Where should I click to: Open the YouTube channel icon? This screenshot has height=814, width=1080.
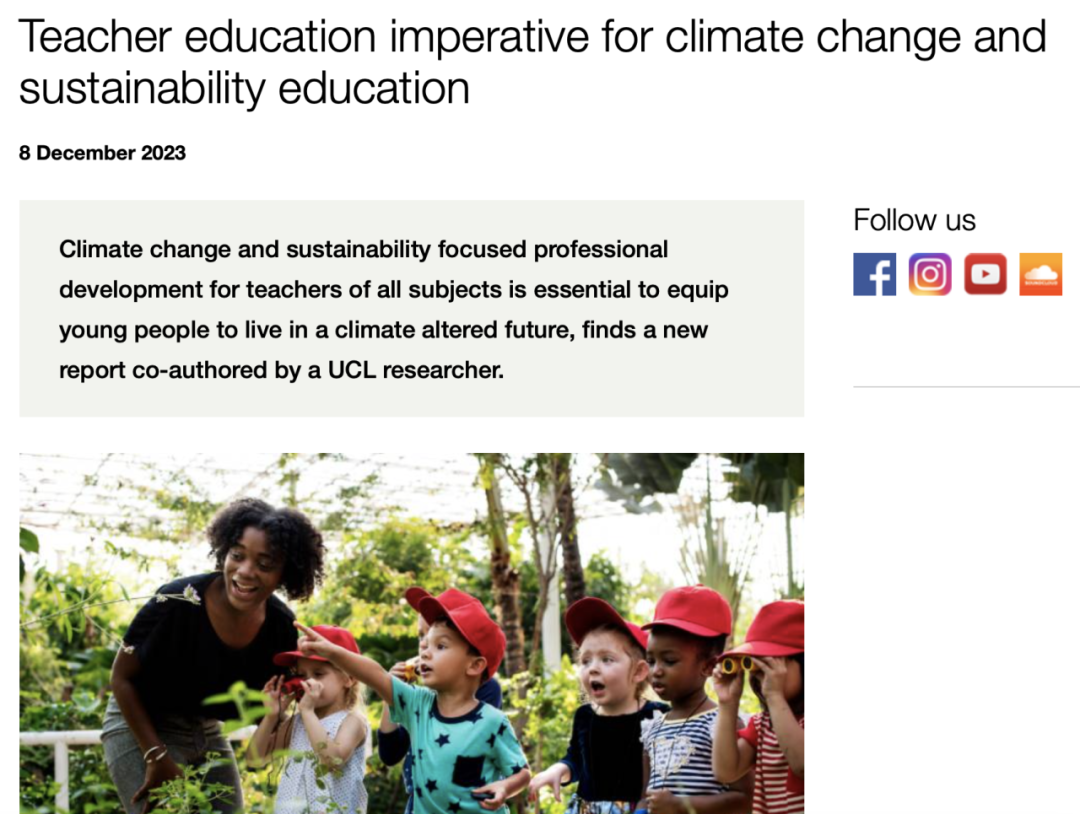[x=985, y=274]
